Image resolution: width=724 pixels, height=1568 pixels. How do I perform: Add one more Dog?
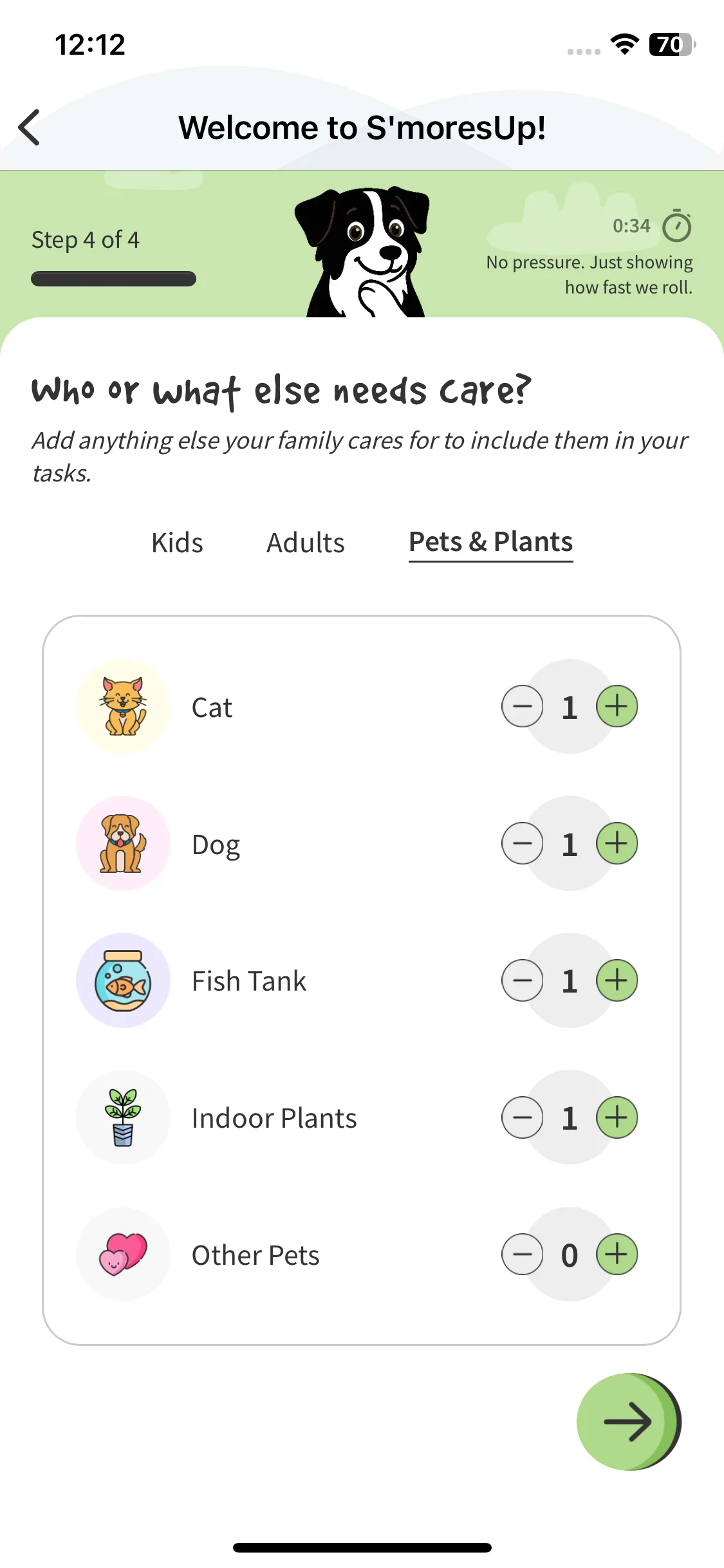click(617, 843)
